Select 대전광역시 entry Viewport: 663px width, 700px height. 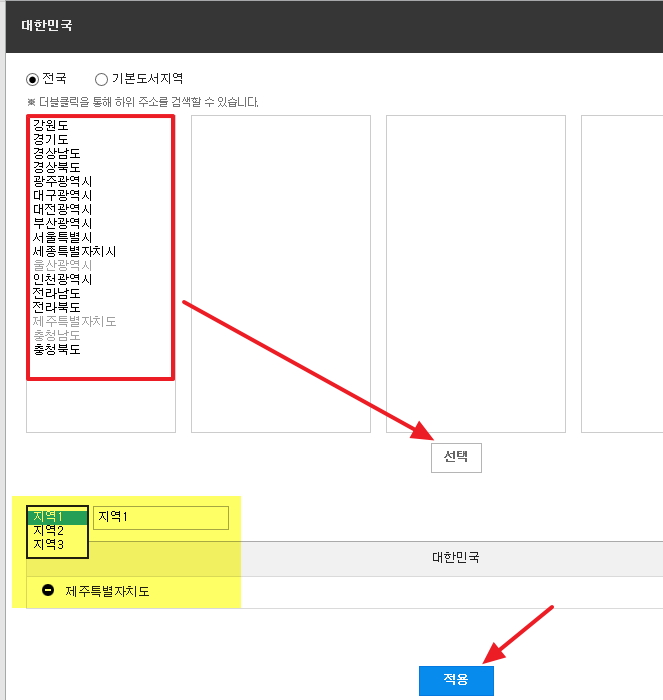point(63,209)
